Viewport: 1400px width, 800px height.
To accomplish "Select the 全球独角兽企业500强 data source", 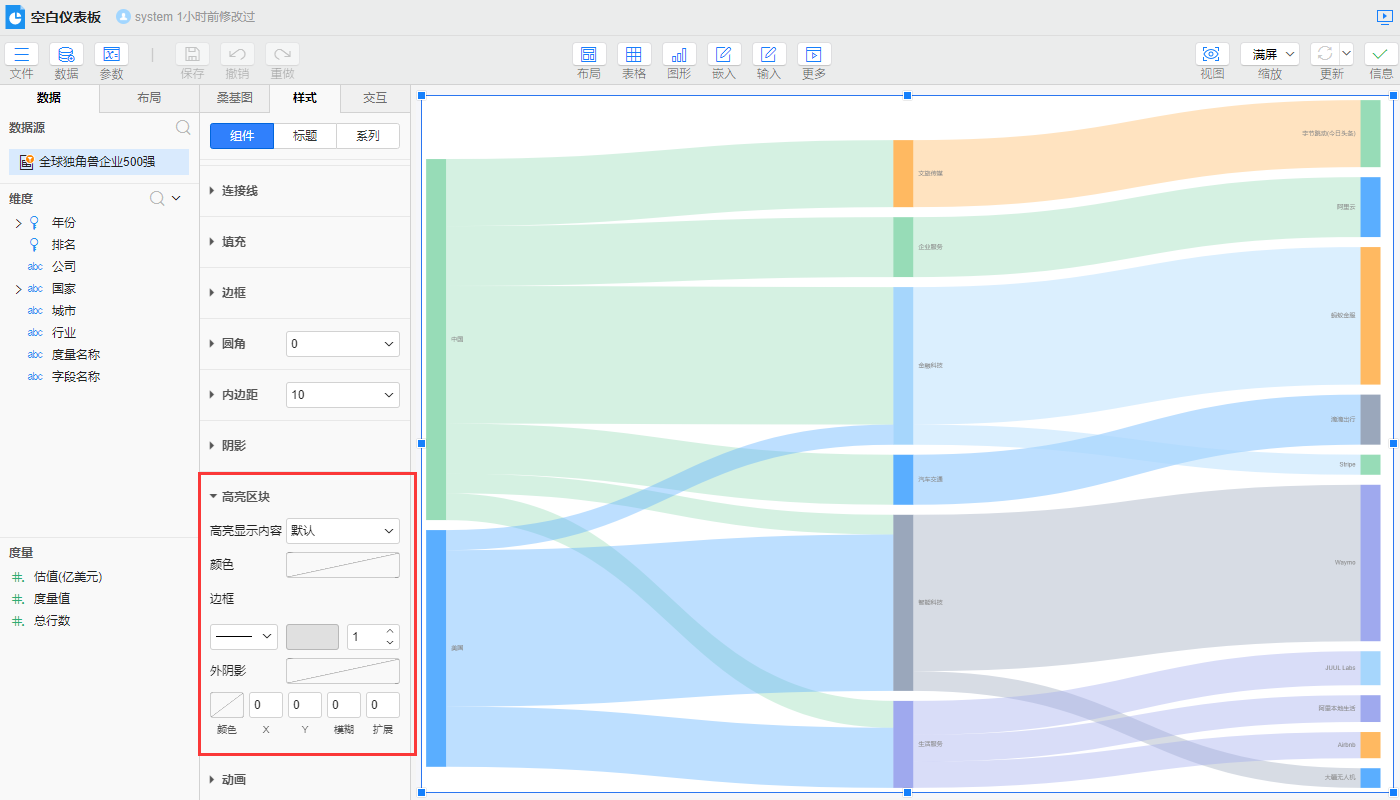I will click(x=98, y=162).
